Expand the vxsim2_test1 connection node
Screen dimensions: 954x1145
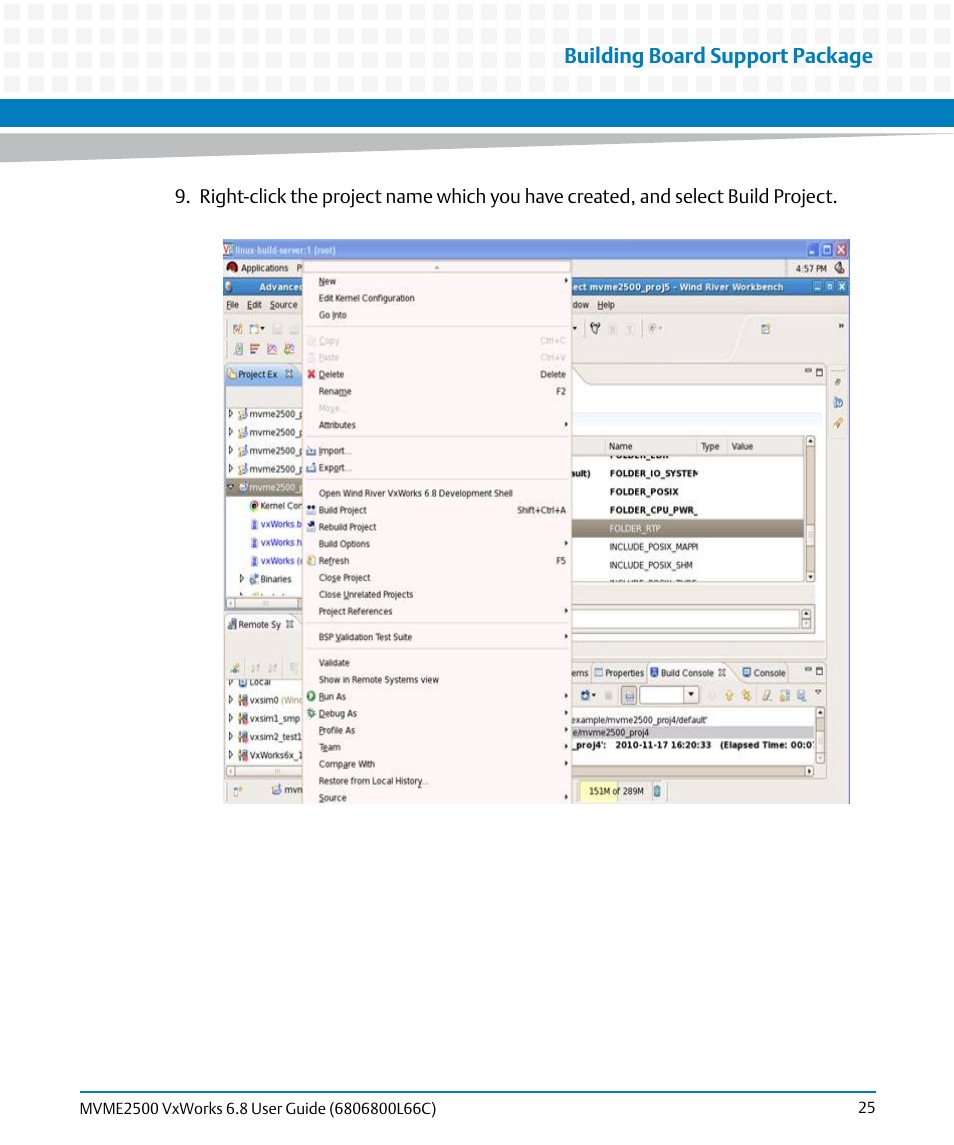[x=231, y=736]
